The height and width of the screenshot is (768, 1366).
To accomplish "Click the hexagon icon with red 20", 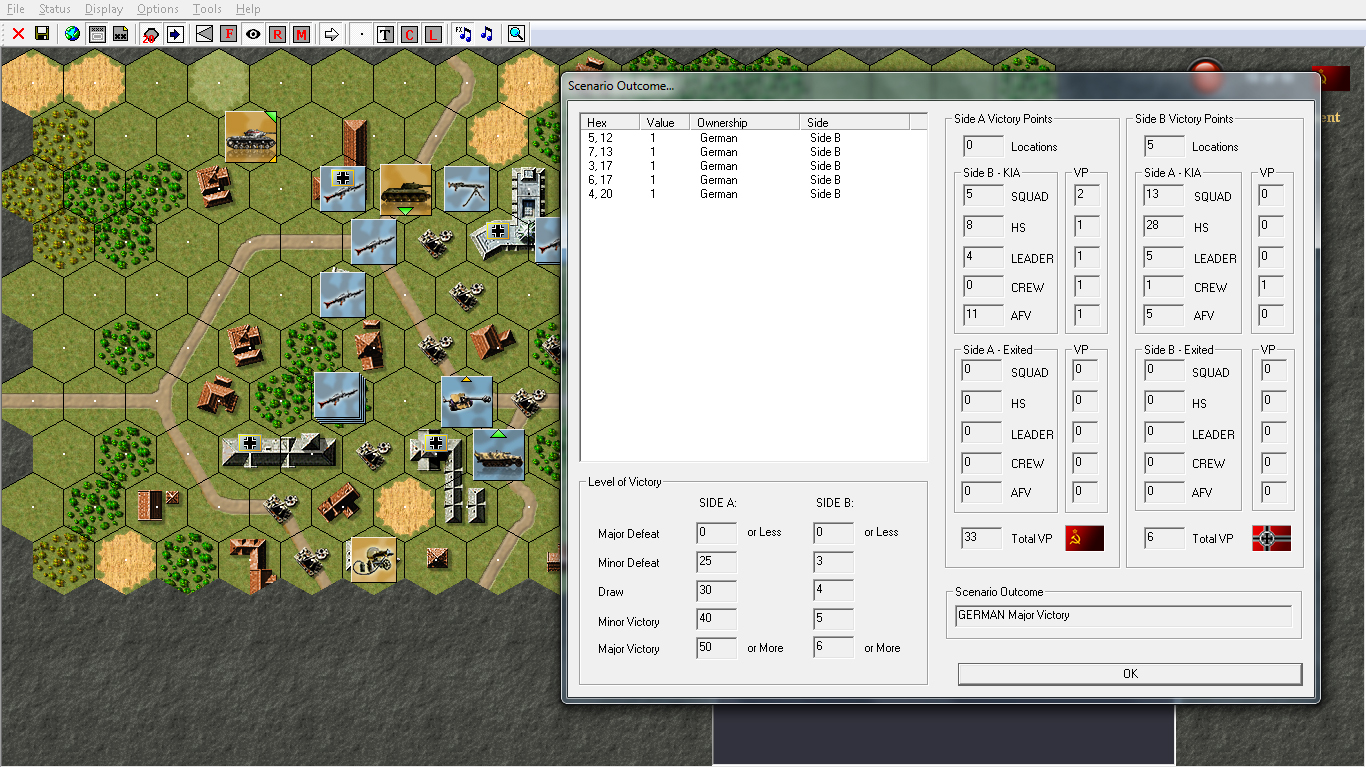I will pos(151,34).
